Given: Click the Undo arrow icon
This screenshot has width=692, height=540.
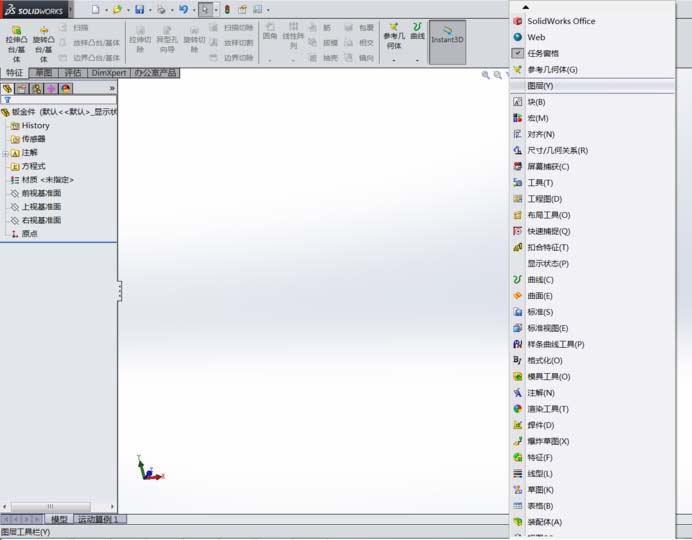Looking at the screenshot, I should [x=183, y=9].
